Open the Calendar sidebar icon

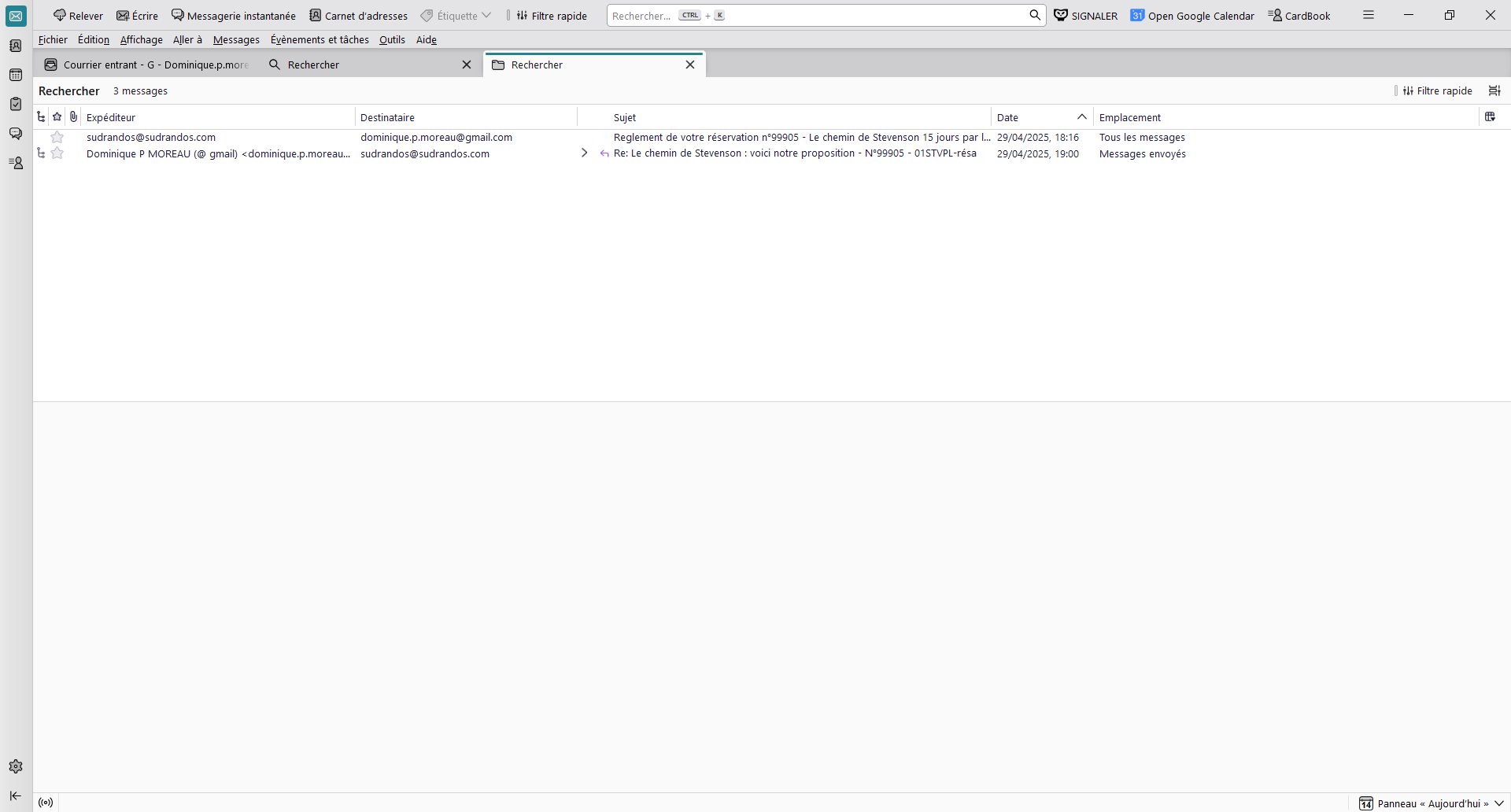(16, 75)
